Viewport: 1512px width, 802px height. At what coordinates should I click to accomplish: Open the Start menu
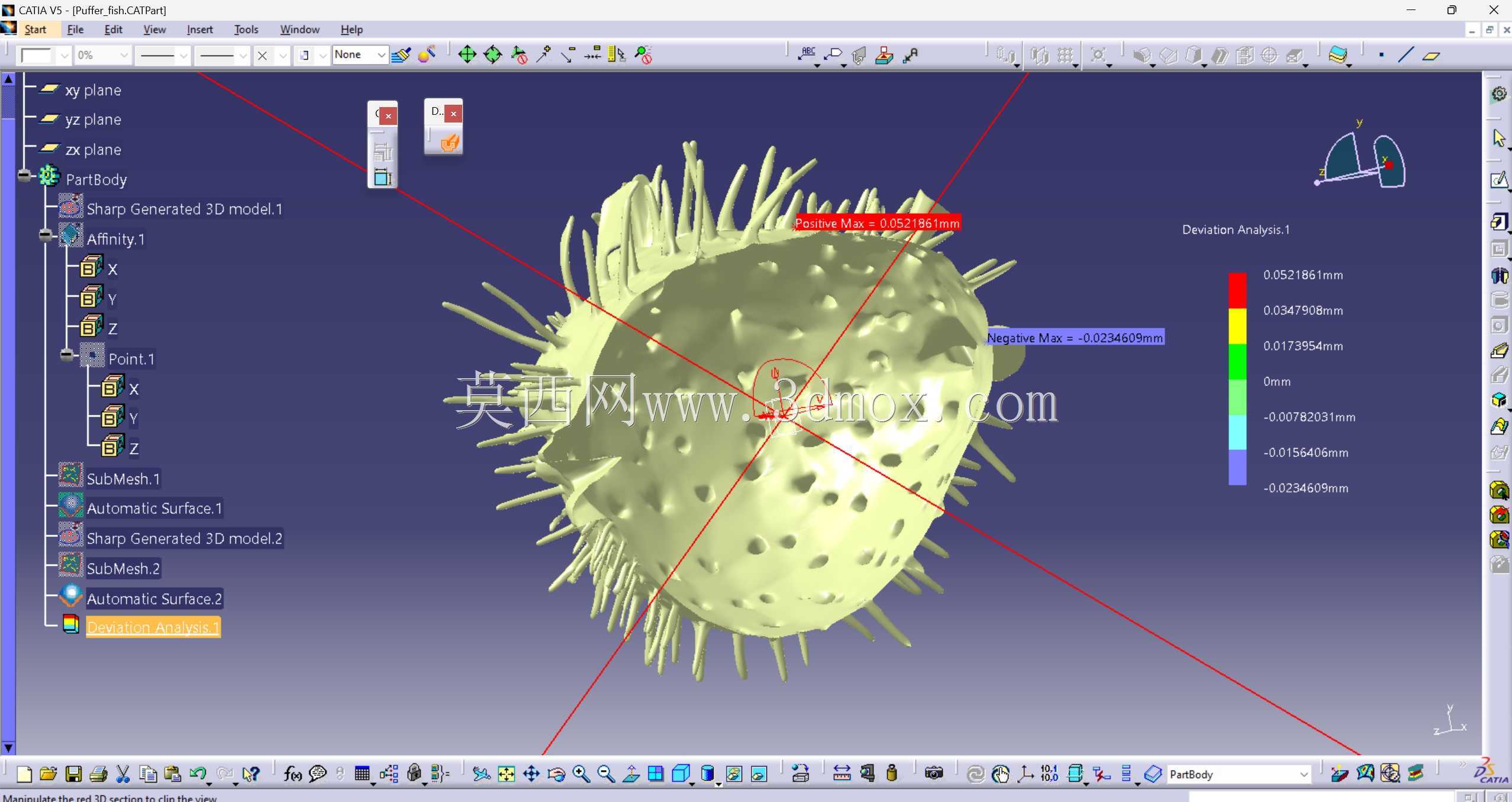tap(35, 30)
